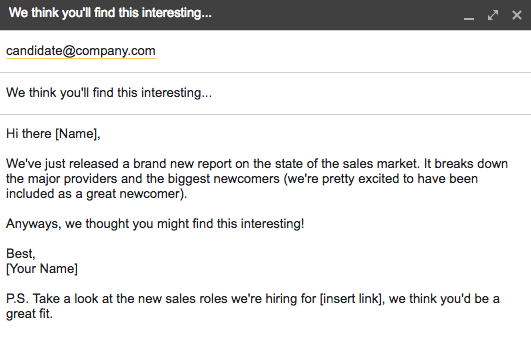Place cursor after 'great fit.'
Image resolution: width=531 pixels, height=361 pixels.
[x=54, y=314]
